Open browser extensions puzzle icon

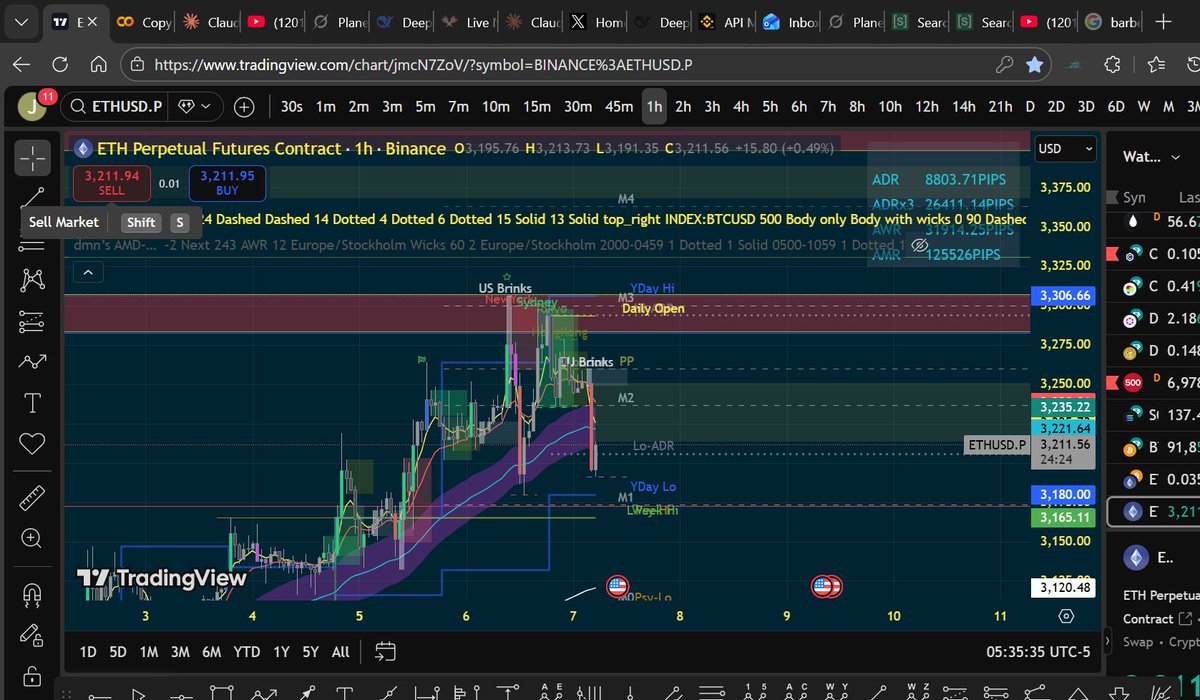pos(1113,65)
